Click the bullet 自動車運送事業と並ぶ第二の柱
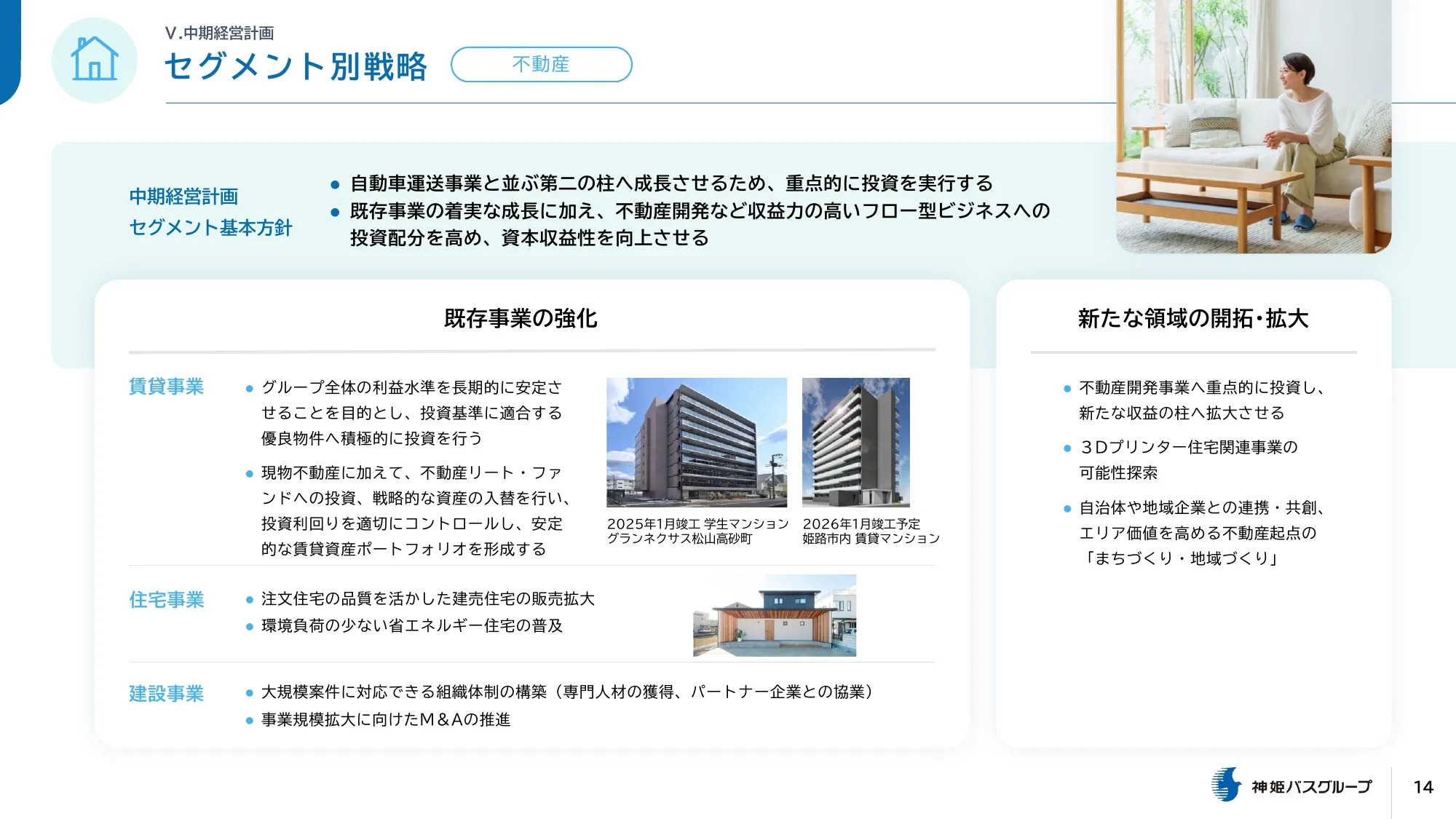The image size is (1456, 819). [671, 183]
